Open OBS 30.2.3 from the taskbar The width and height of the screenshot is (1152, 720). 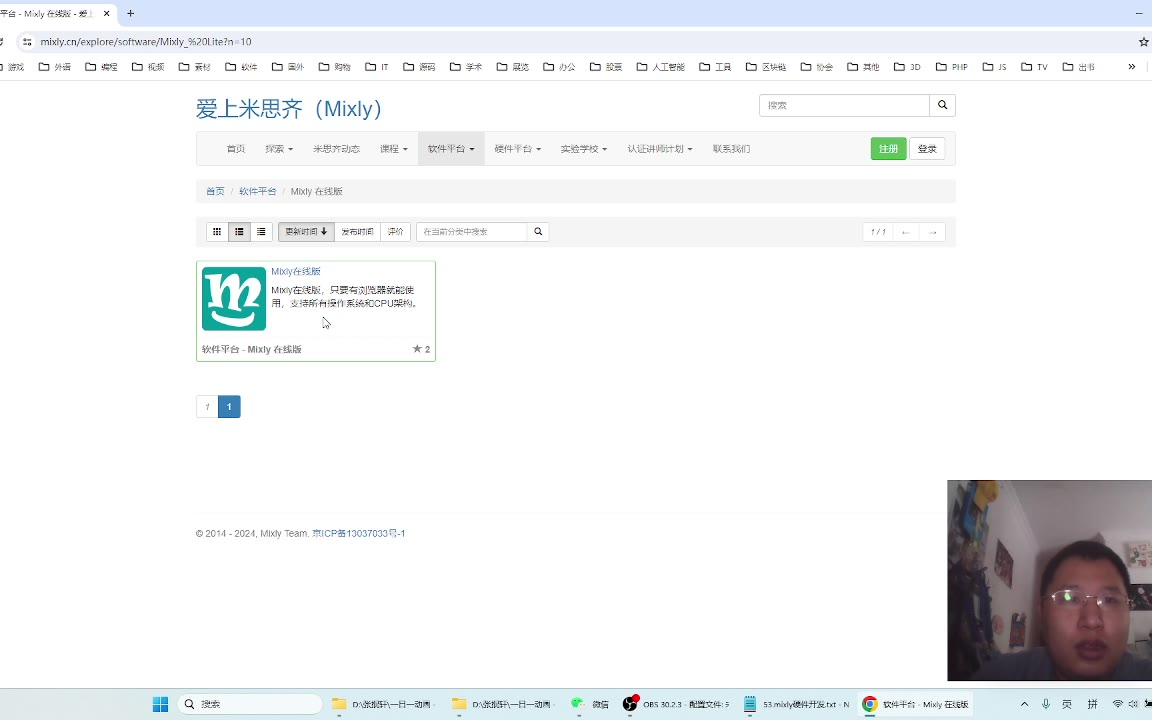[x=676, y=704]
